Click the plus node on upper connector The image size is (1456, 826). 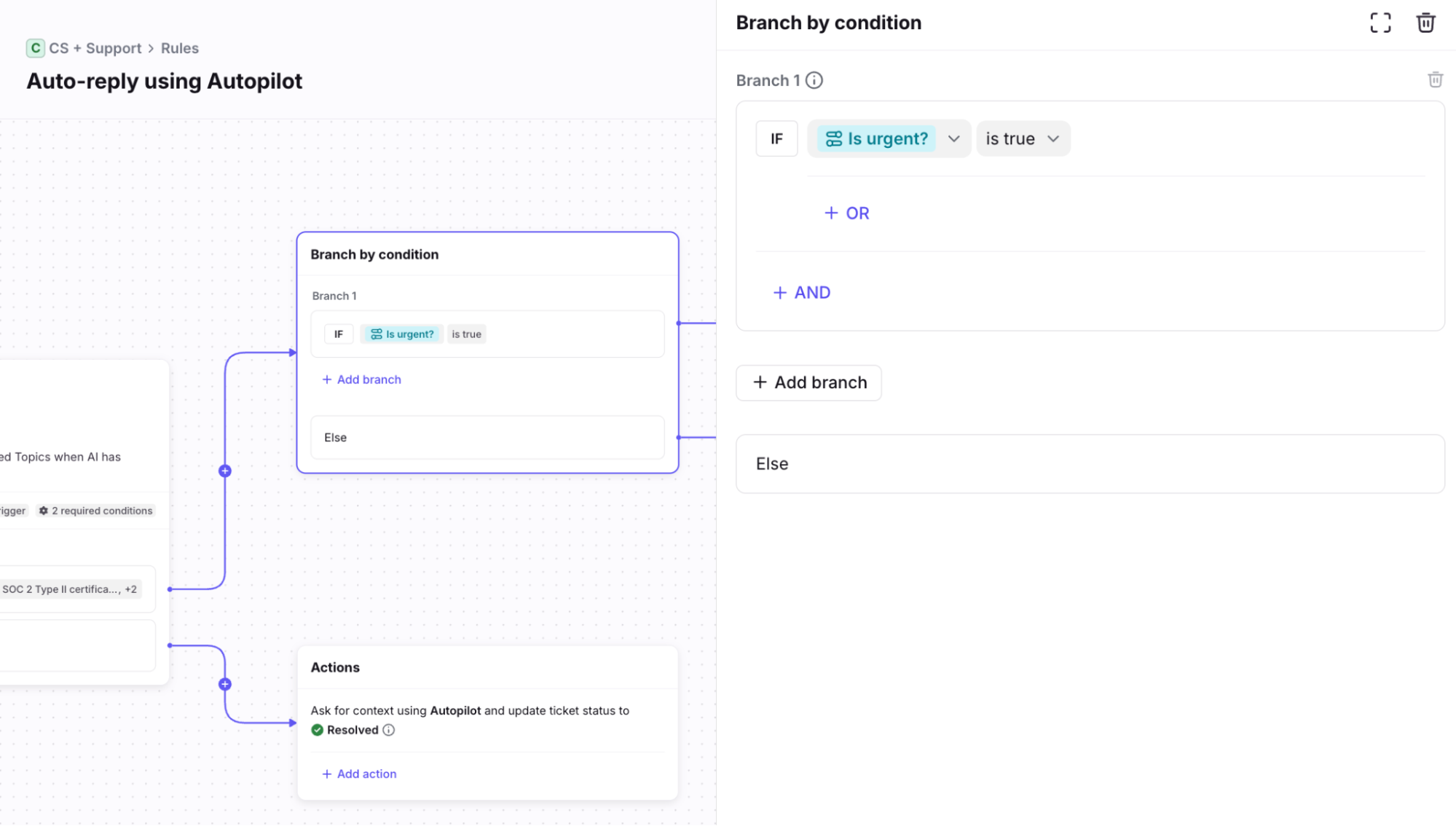pyautogui.click(x=225, y=471)
